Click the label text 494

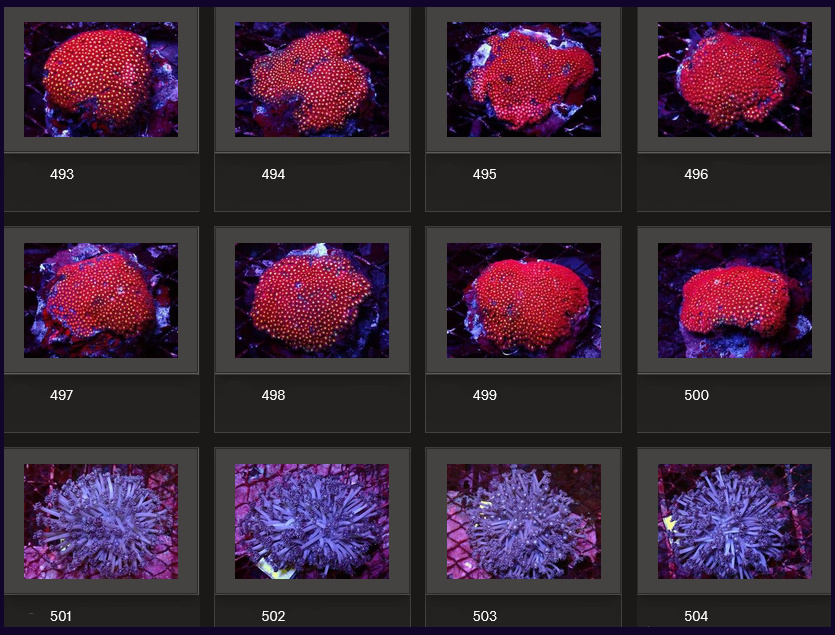coord(273,174)
